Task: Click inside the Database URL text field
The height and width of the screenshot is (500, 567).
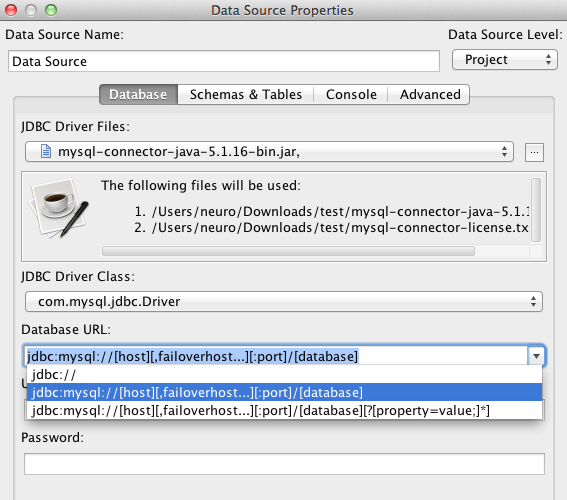Action: [x=276, y=356]
